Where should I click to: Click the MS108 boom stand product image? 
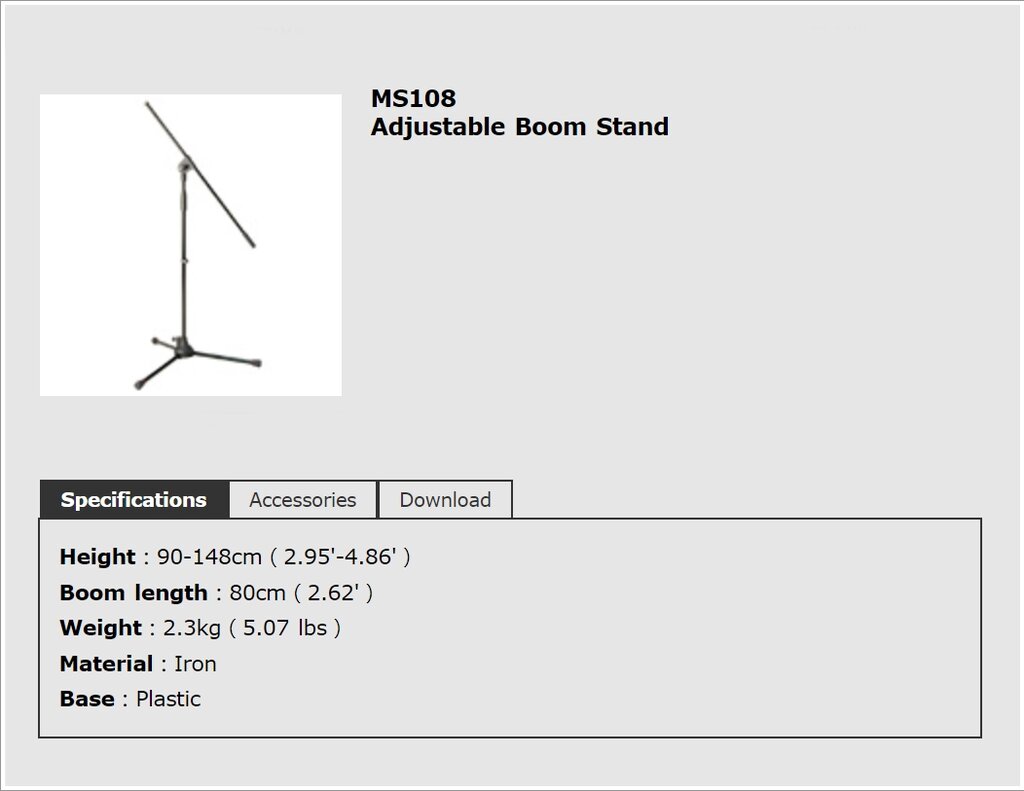tap(191, 245)
